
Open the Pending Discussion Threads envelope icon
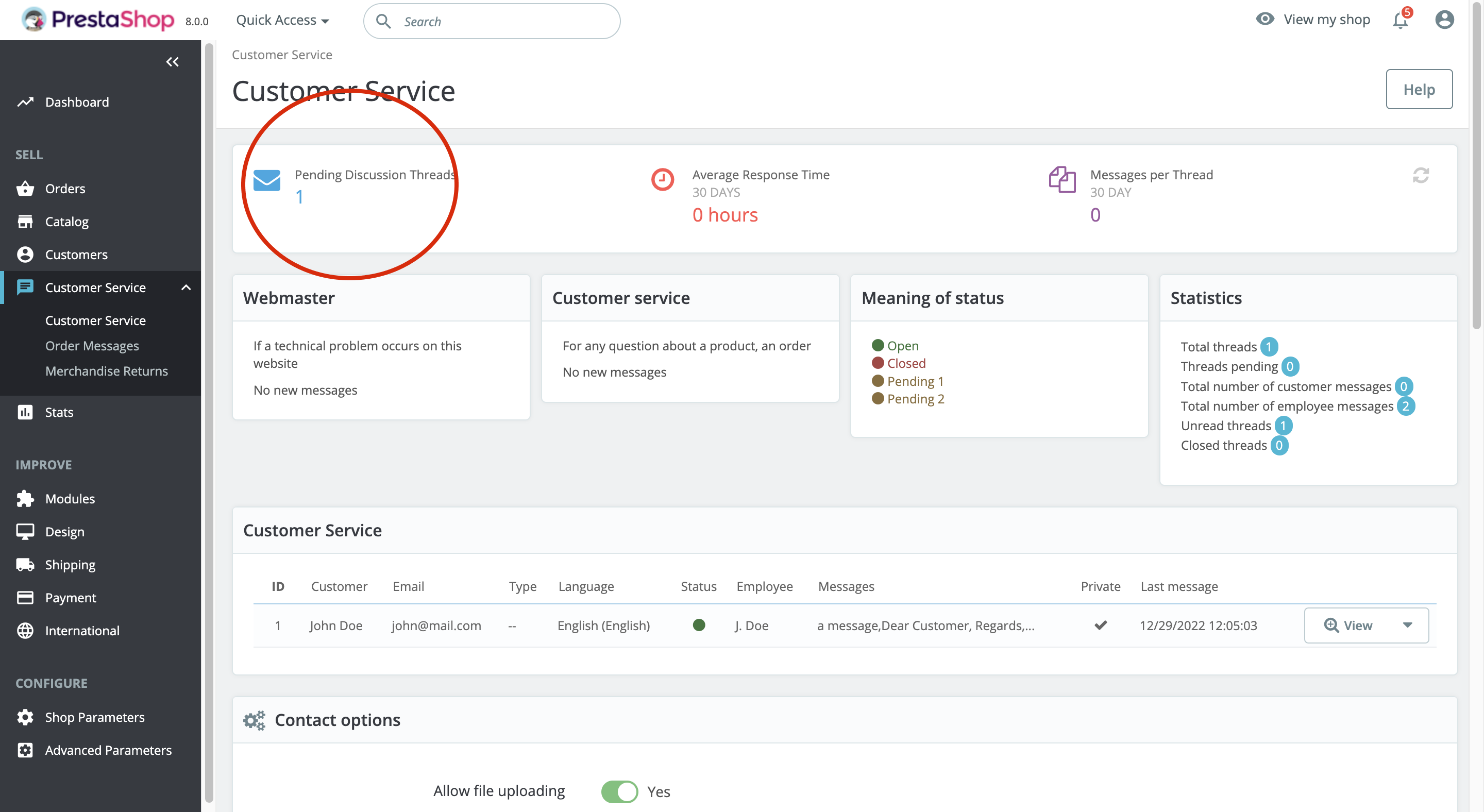(267, 181)
